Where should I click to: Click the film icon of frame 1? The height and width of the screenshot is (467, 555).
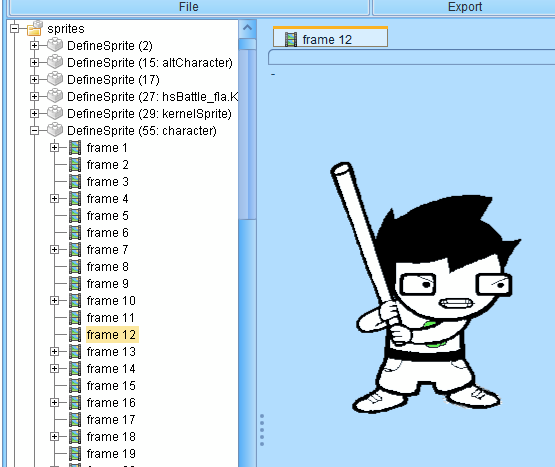(x=75, y=148)
